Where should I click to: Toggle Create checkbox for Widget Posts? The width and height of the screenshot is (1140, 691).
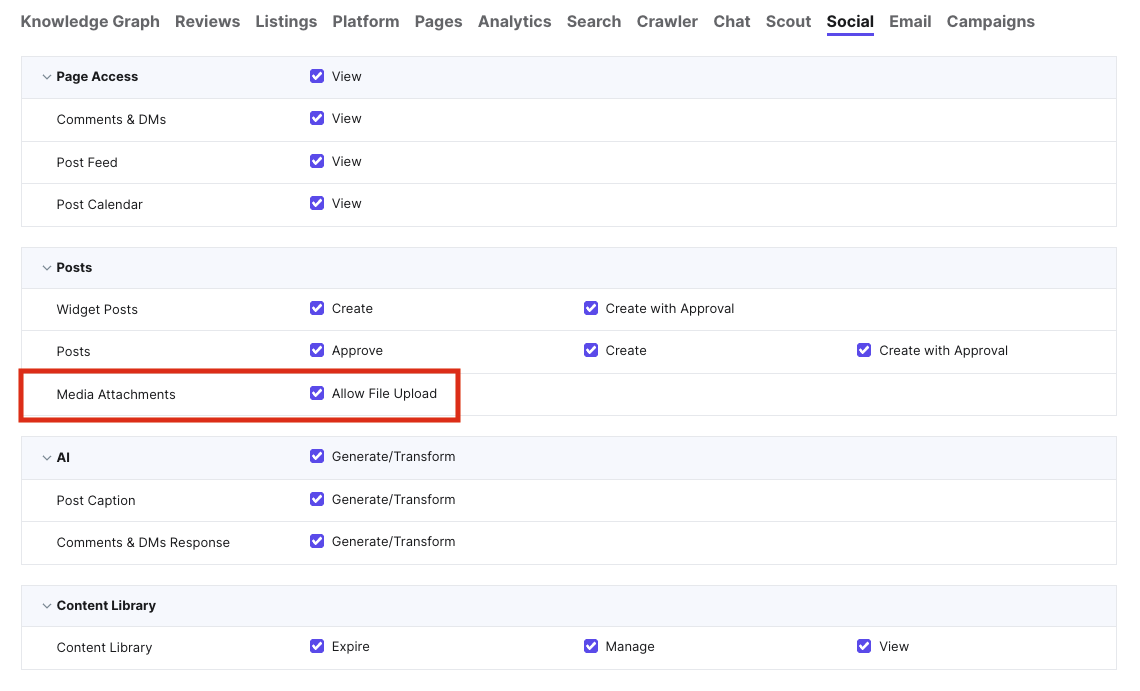(x=317, y=308)
